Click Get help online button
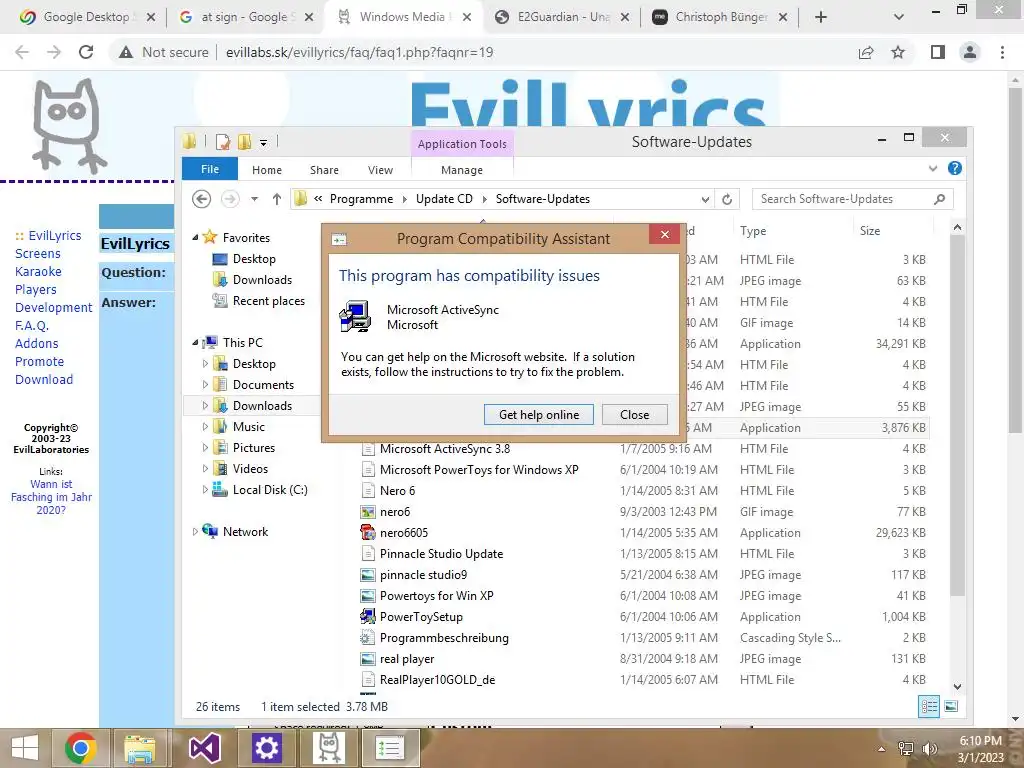The width and height of the screenshot is (1024, 768). (539, 415)
